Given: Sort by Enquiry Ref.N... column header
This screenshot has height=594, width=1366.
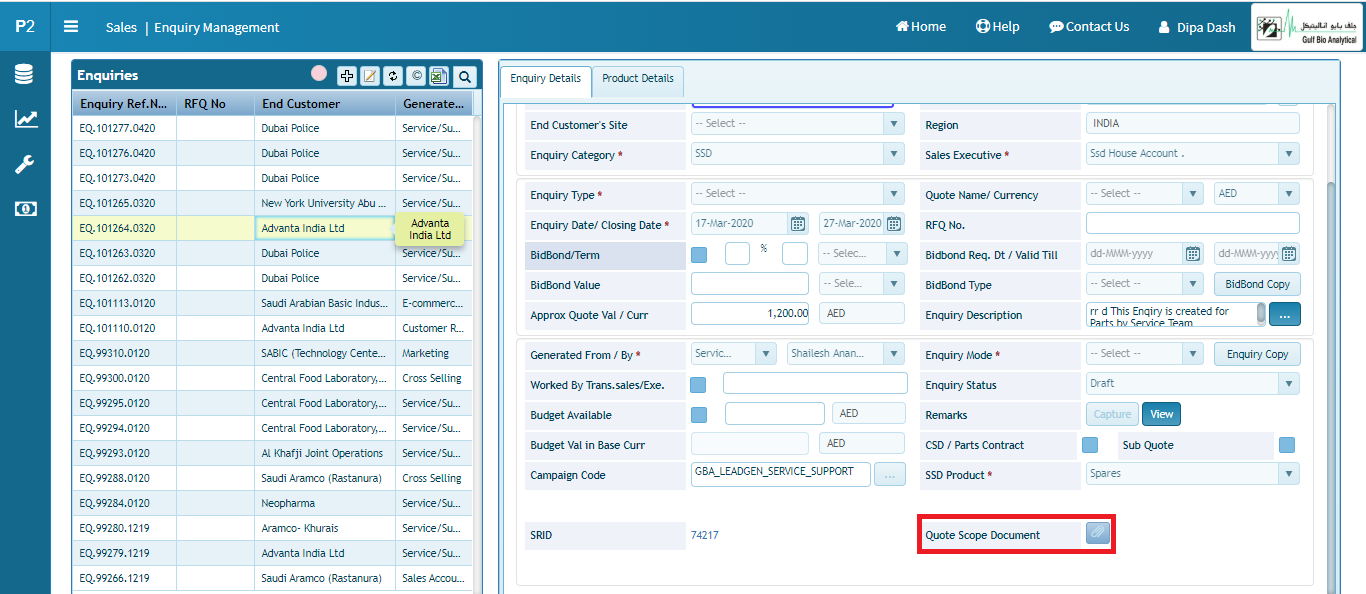Looking at the screenshot, I should point(124,104).
